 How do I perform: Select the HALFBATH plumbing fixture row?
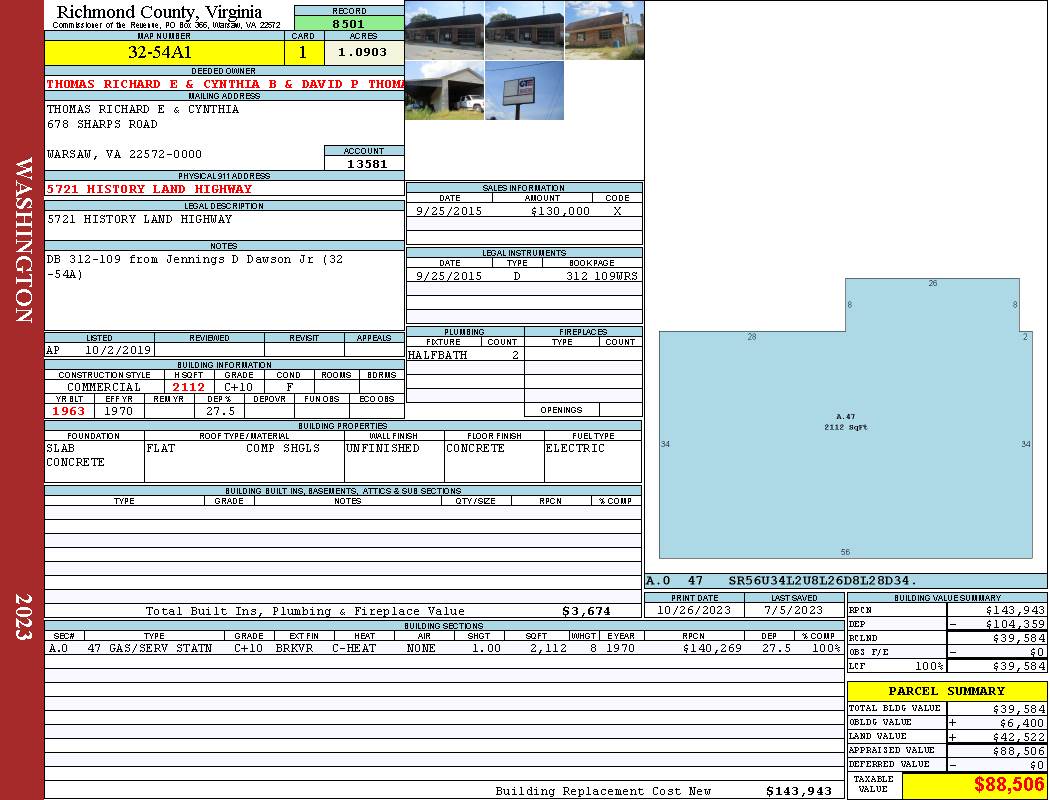(465, 355)
